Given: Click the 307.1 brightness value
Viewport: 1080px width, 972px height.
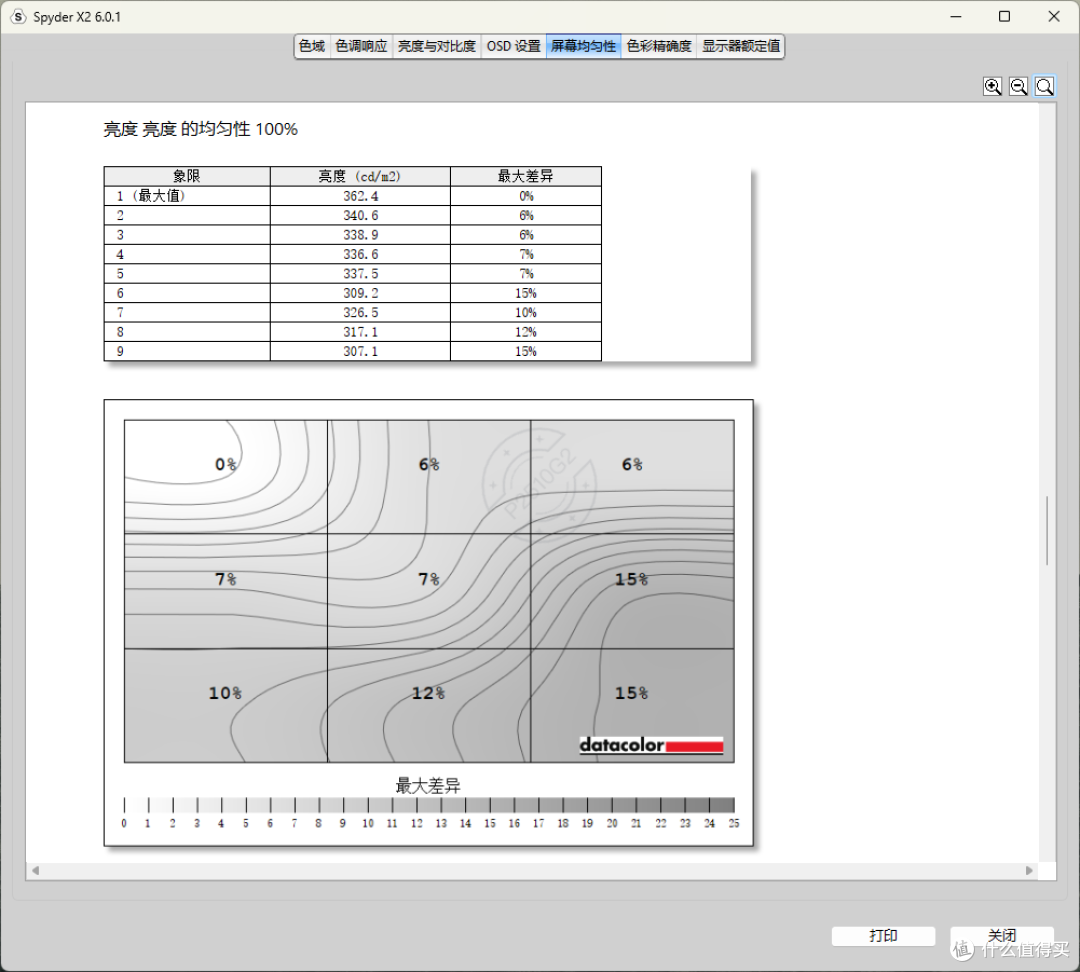Looking at the screenshot, I should (x=360, y=351).
